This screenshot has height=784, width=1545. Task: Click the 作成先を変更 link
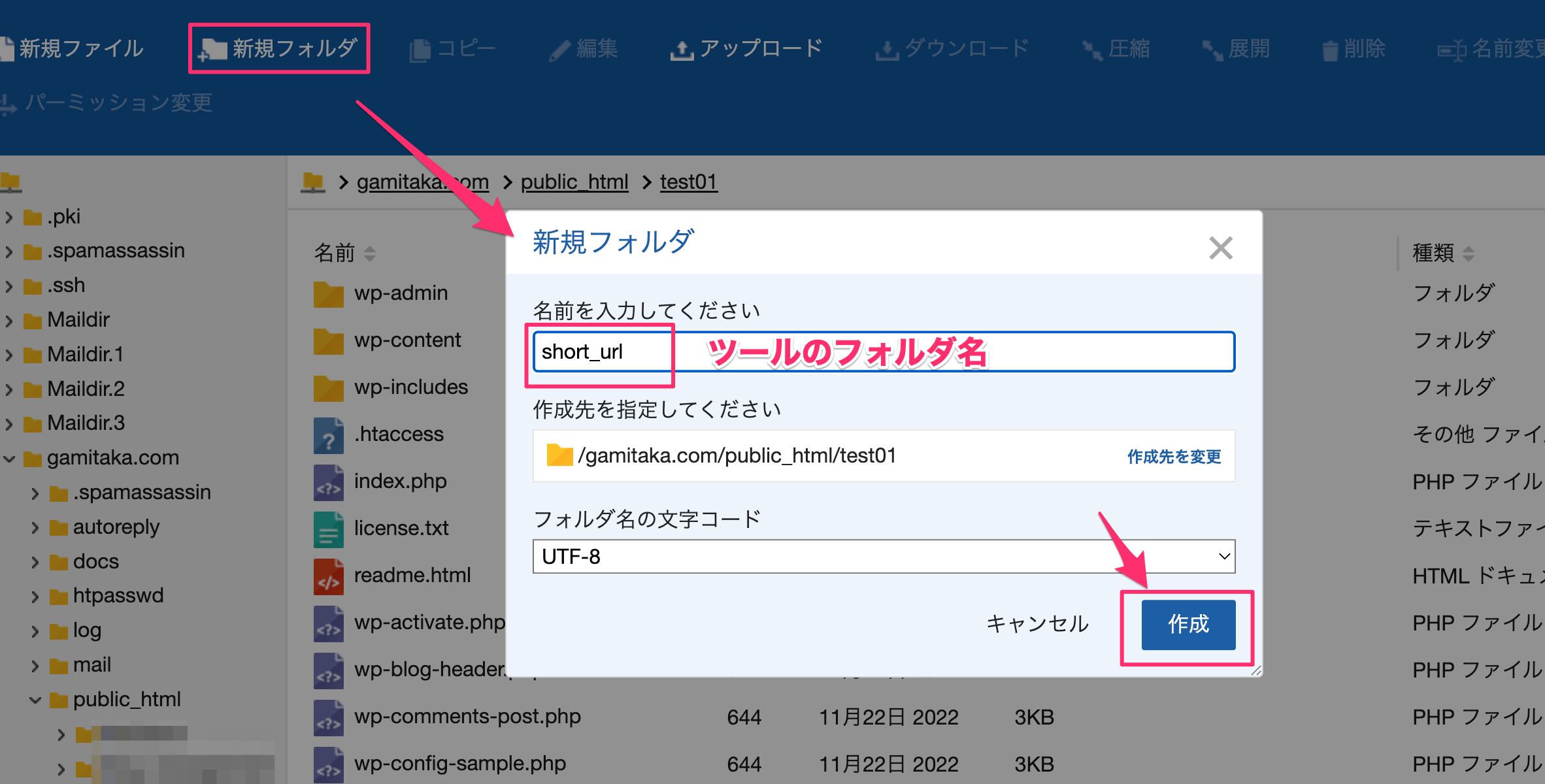point(1174,457)
